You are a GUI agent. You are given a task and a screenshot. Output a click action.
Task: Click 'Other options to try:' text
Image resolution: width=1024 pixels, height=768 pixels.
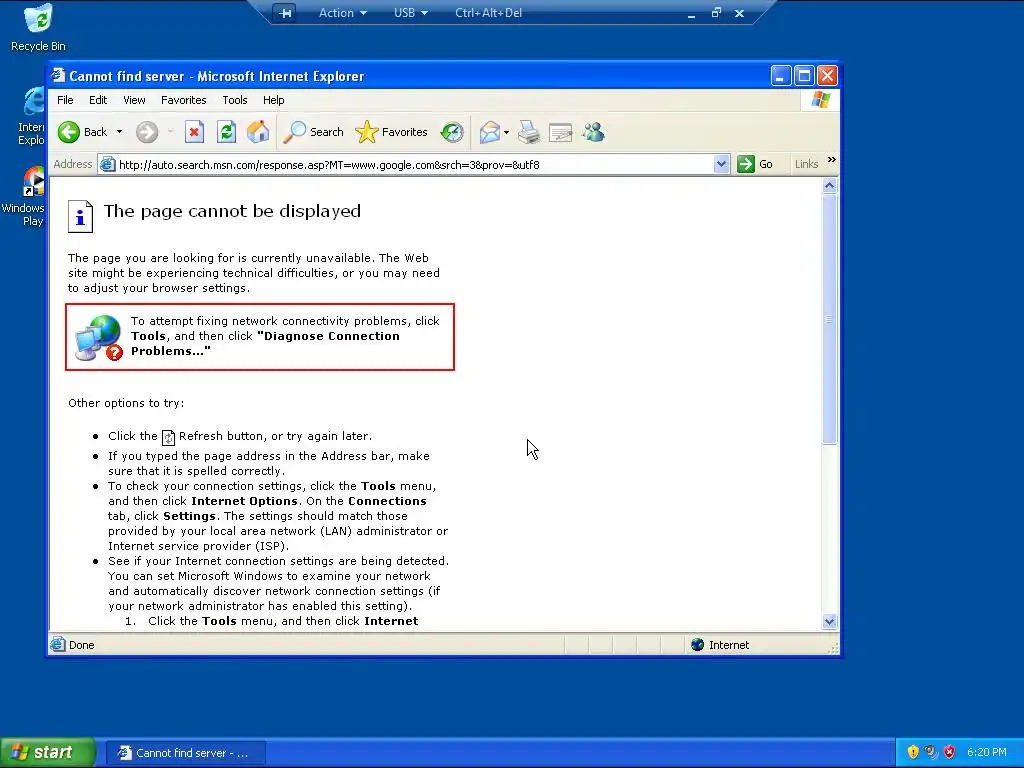pos(126,403)
